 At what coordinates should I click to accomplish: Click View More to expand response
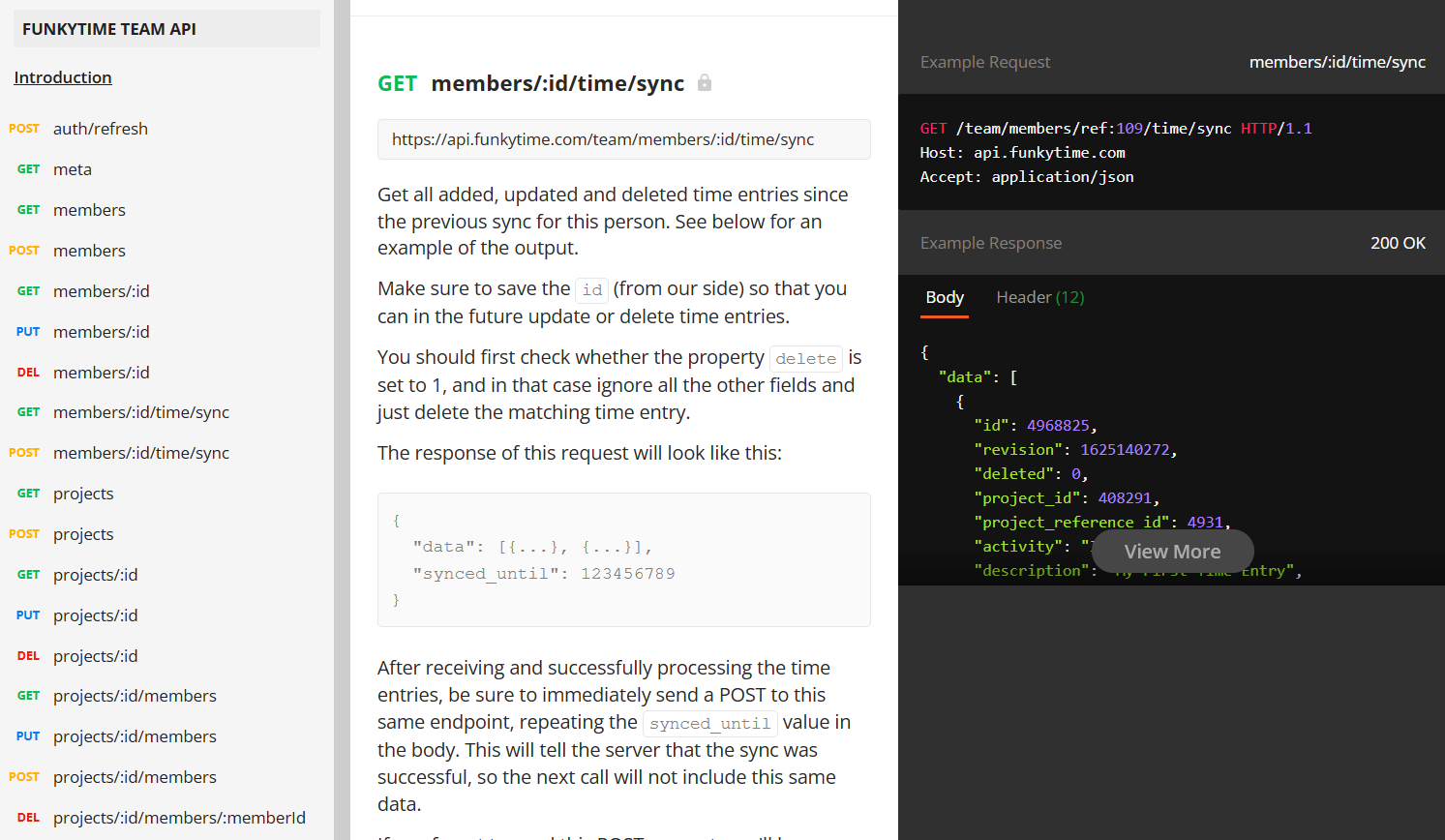pos(1173,552)
